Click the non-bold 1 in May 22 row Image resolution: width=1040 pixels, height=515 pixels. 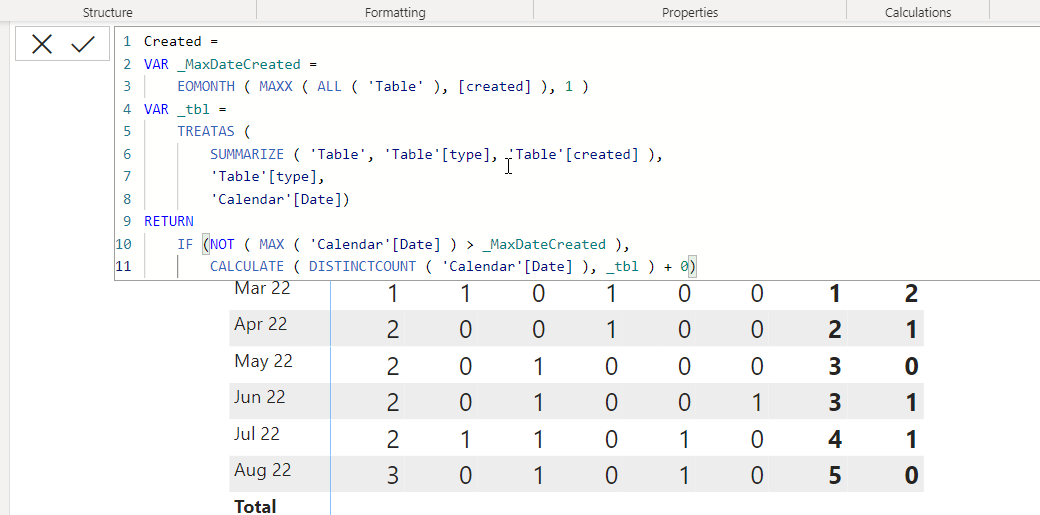pyautogui.click(x=538, y=366)
